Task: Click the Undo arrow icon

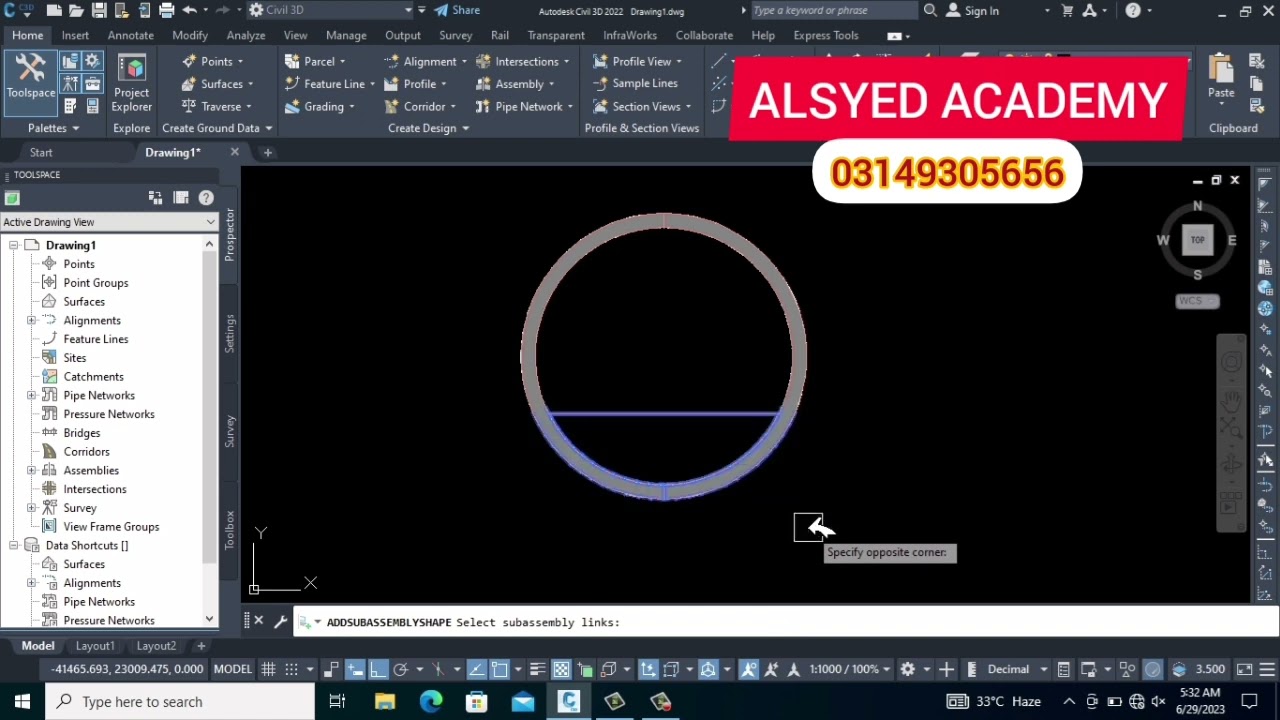Action: click(189, 11)
